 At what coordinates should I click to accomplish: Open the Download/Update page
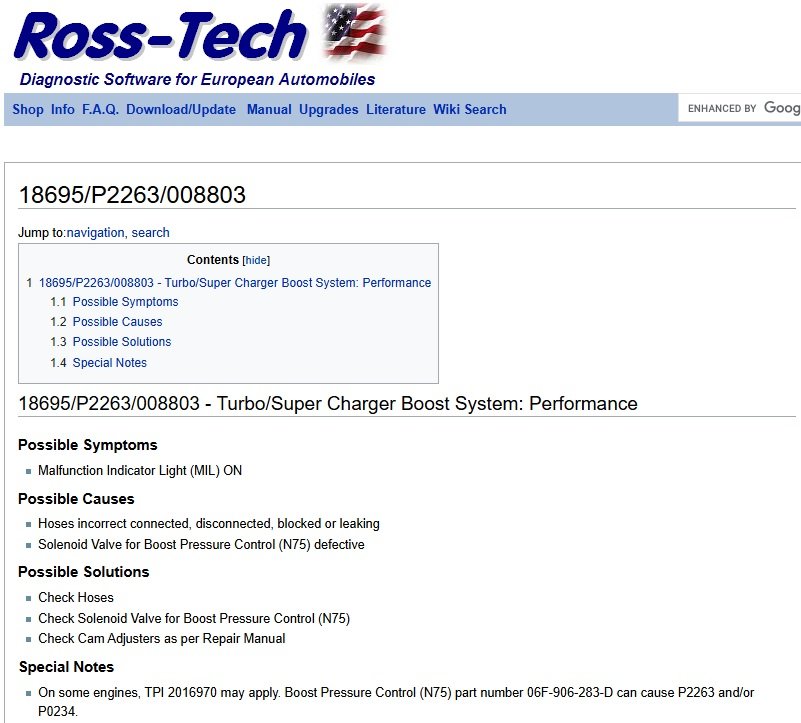pyautogui.click(x=181, y=110)
